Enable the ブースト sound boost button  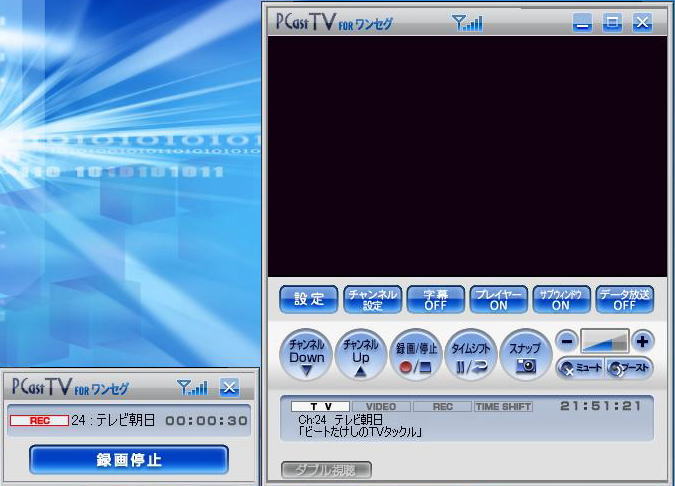click(629, 368)
